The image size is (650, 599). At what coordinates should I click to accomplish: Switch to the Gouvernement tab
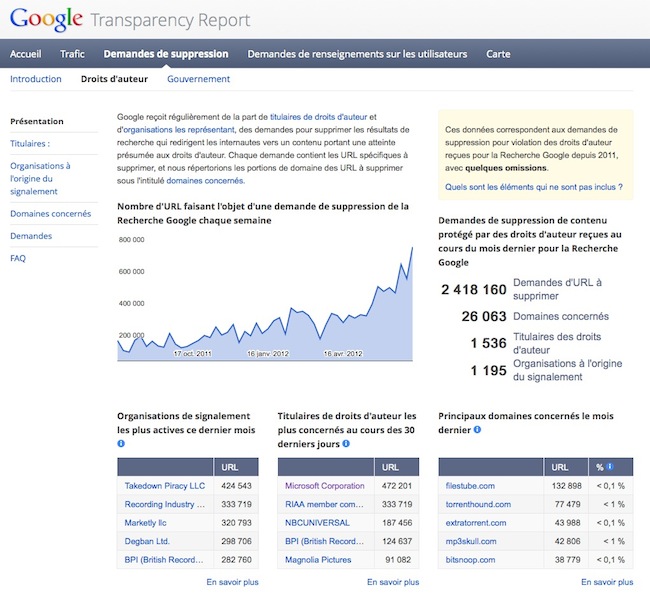(x=199, y=79)
